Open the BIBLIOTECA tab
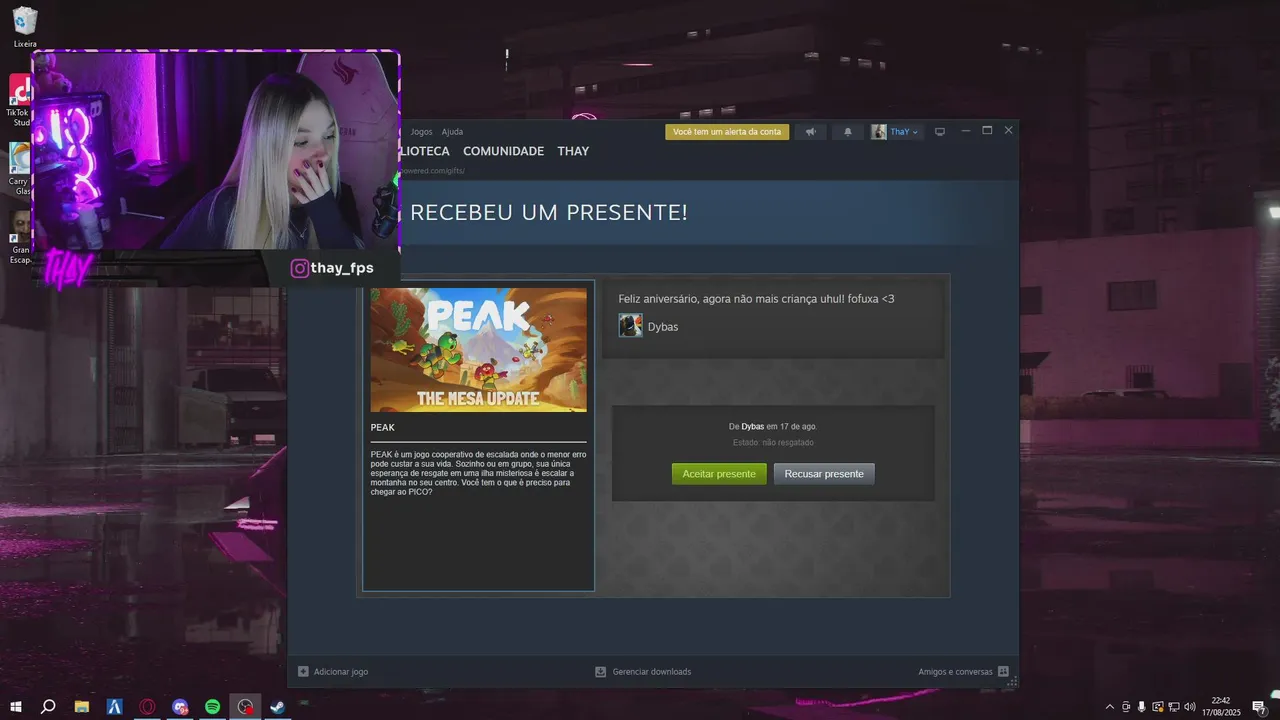 pyautogui.click(x=425, y=151)
